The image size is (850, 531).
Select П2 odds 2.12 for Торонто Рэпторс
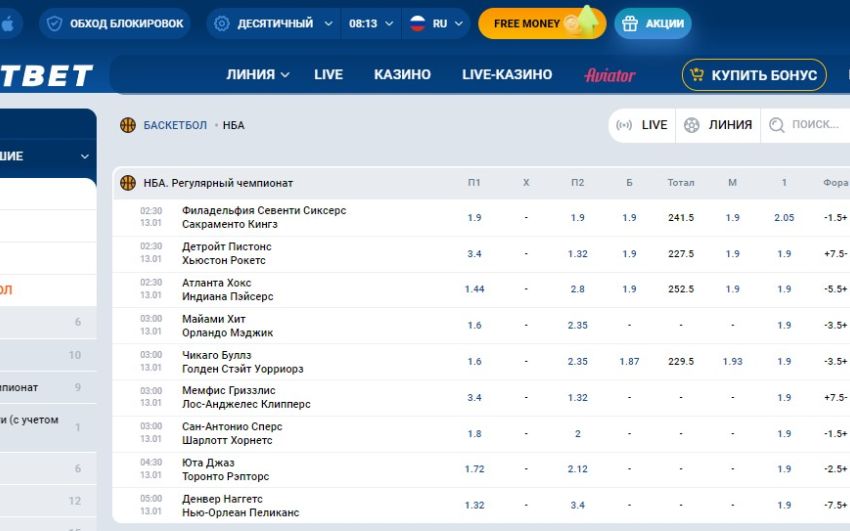click(x=577, y=469)
